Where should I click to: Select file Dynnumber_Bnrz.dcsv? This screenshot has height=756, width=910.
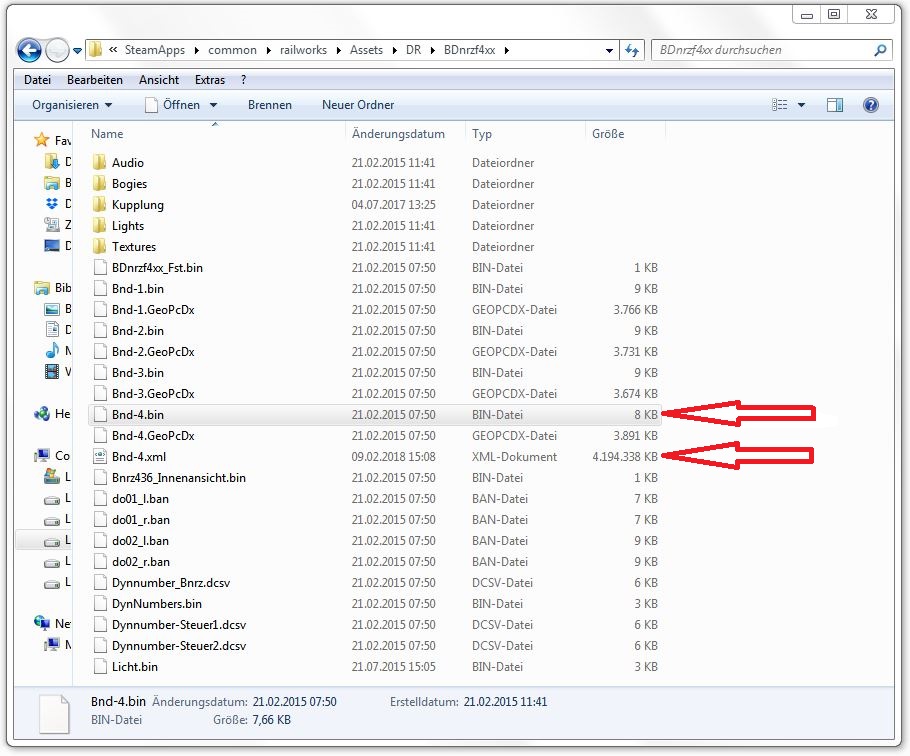(171, 583)
